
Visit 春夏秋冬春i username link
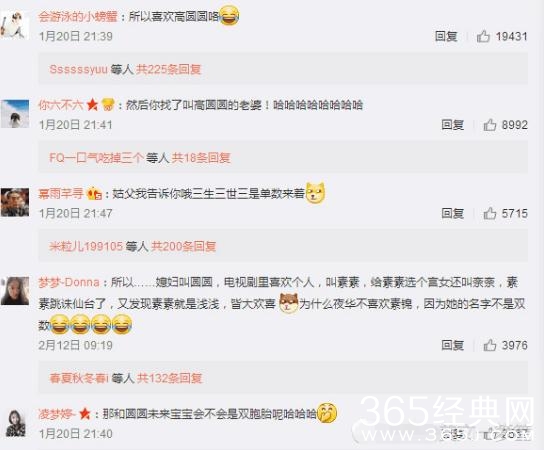point(79,378)
